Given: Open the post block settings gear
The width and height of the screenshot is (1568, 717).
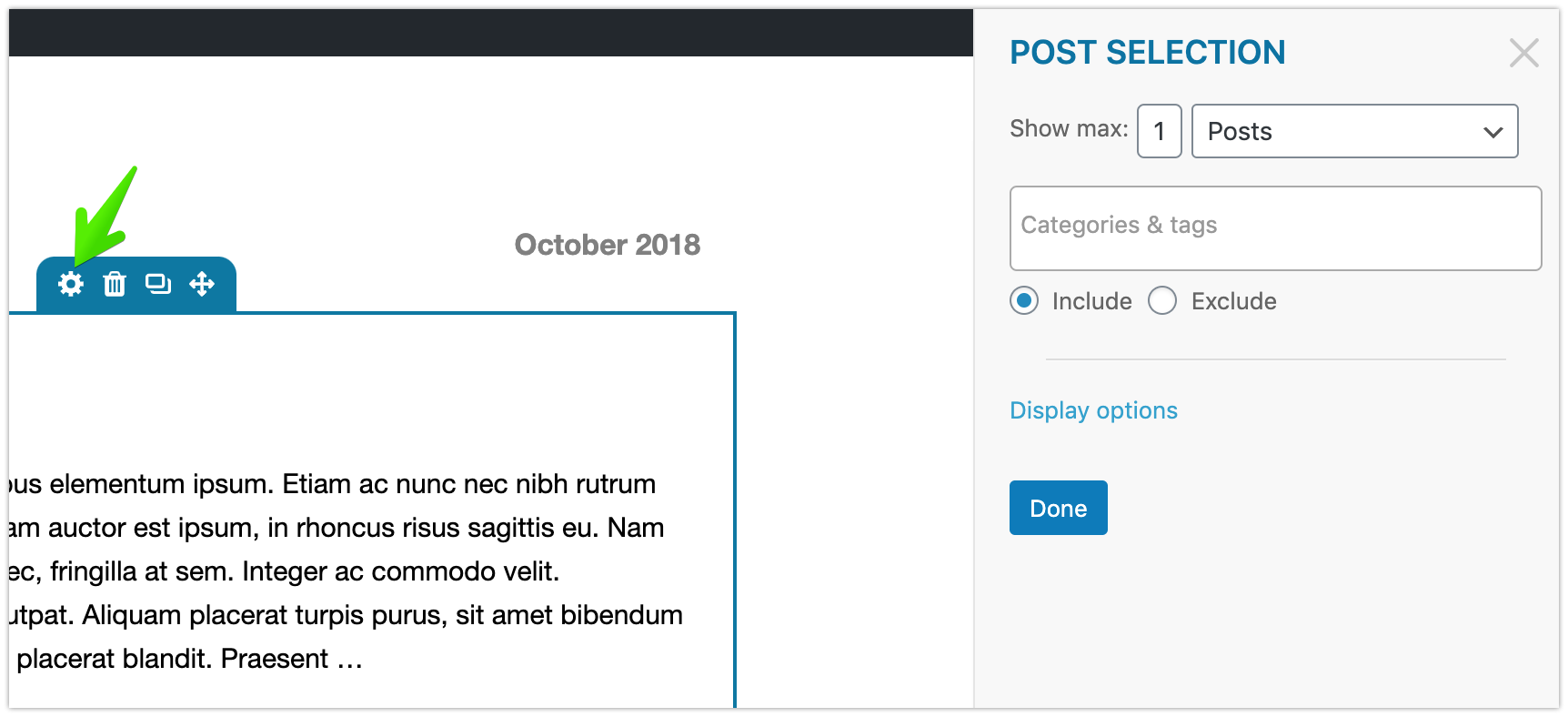Looking at the screenshot, I should click(70, 284).
